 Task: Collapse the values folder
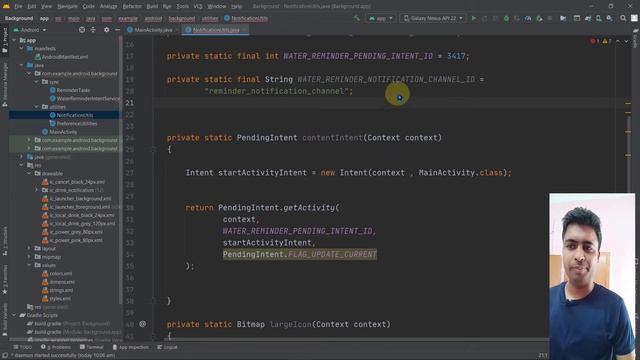(x=29, y=265)
